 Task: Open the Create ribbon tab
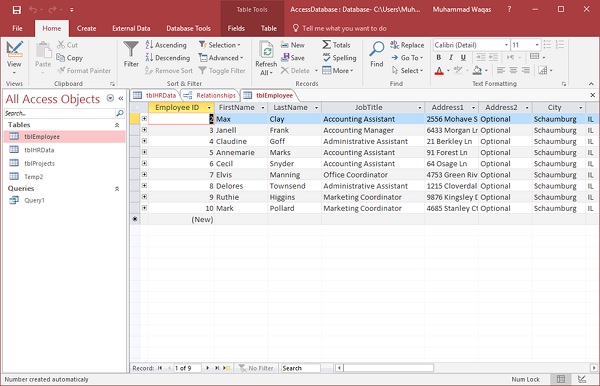[86, 28]
